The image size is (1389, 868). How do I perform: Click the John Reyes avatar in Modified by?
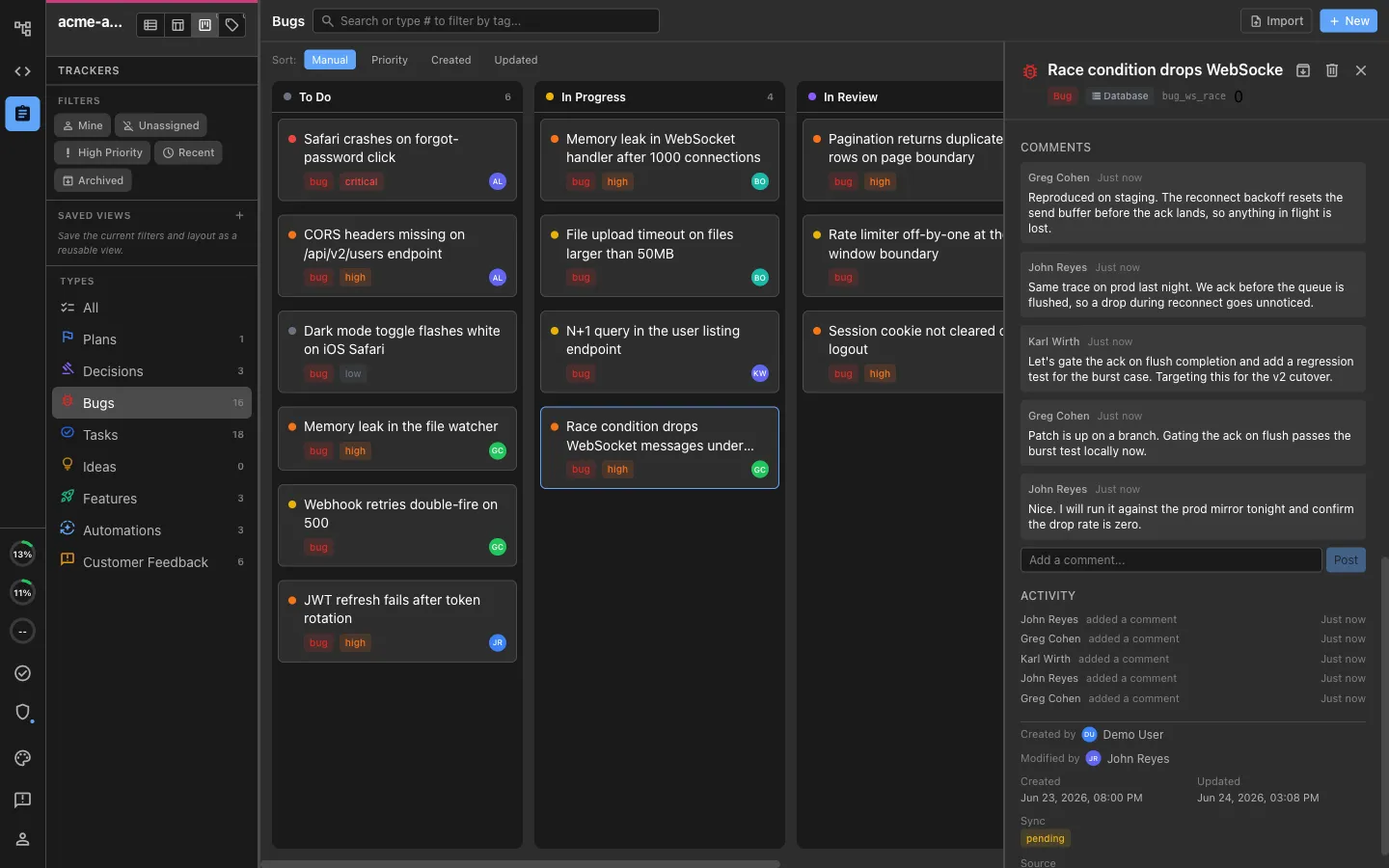pos(1093,759)
